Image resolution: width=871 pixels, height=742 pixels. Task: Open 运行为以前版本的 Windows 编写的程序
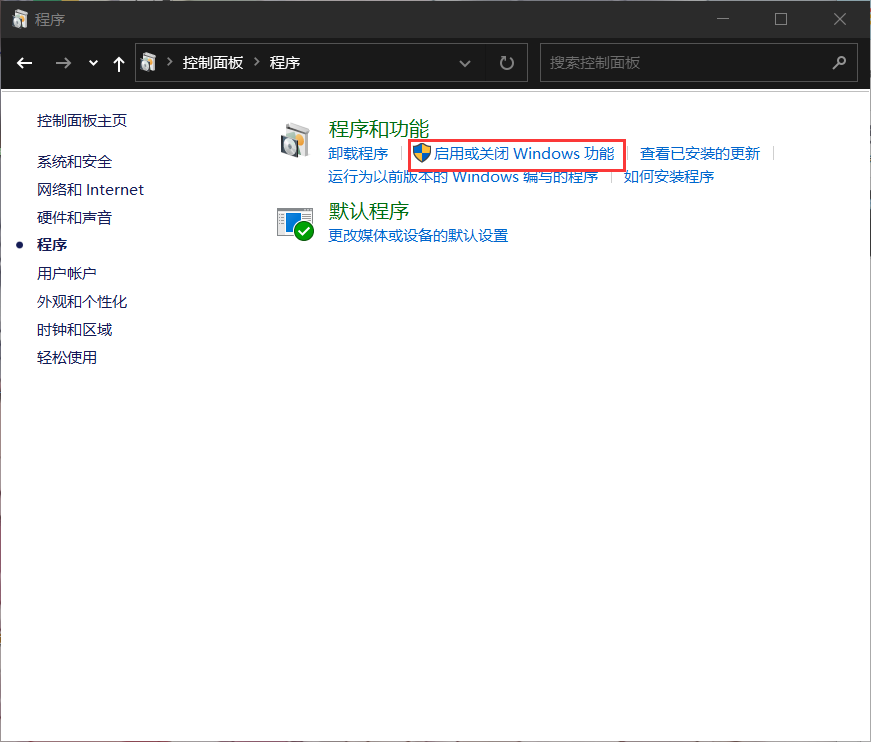(x=463, y=177)
